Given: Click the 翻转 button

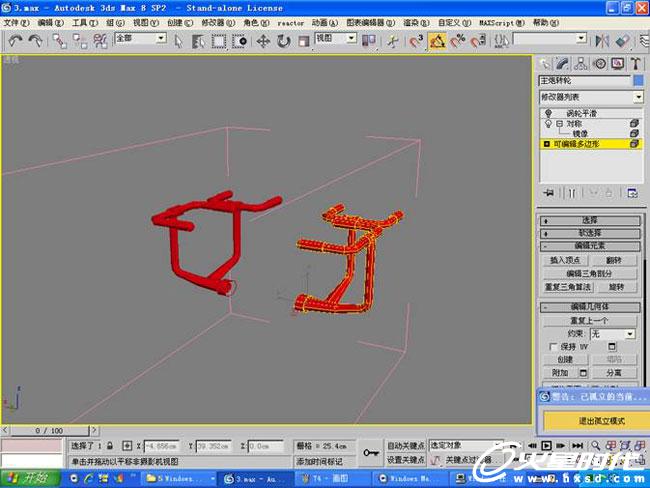Looking at the screenshot, I should [x=614, y=260].
